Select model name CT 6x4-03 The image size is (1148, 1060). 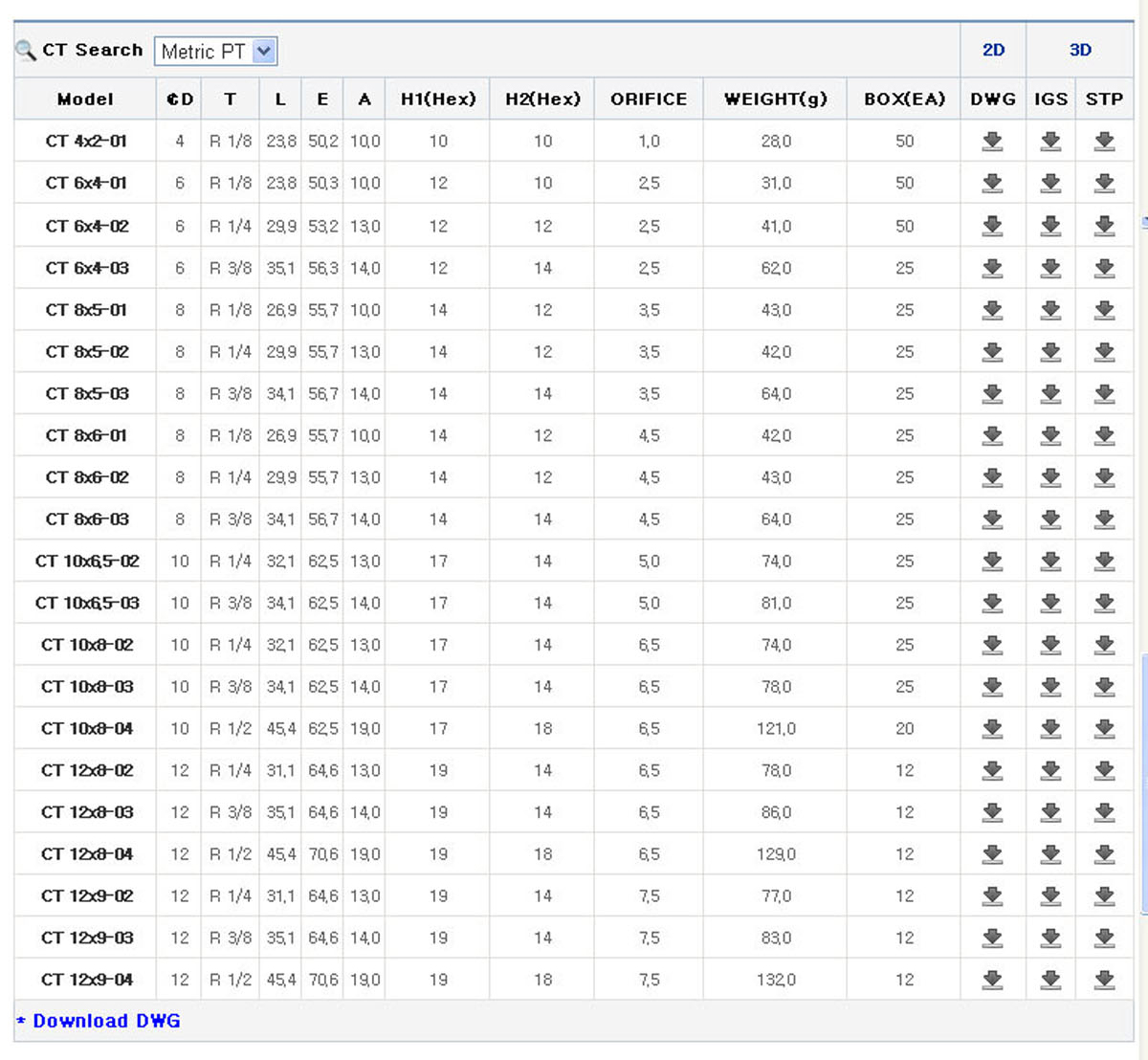pos(87,268)
